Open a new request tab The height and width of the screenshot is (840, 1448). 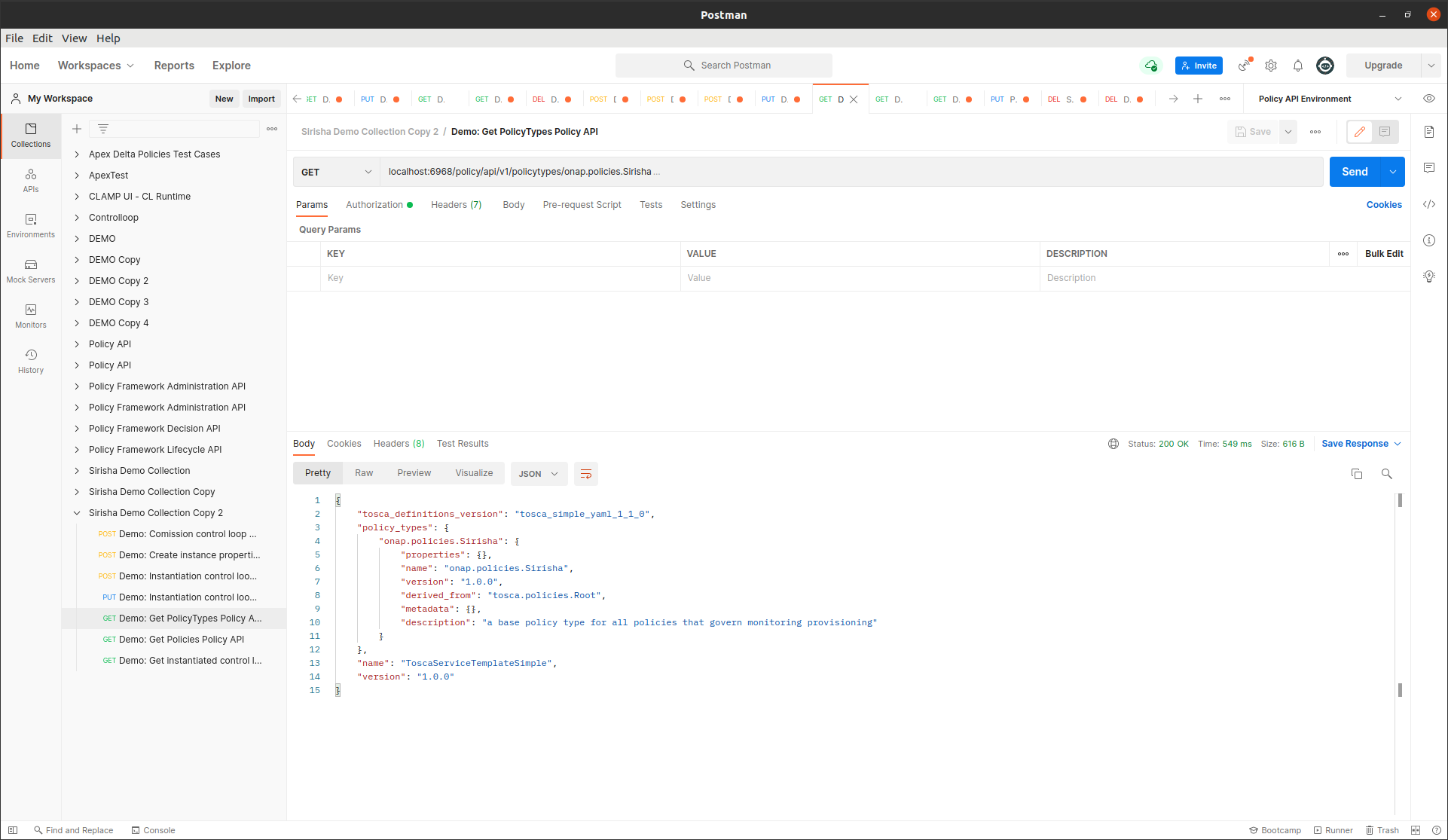pos(1198,99)
